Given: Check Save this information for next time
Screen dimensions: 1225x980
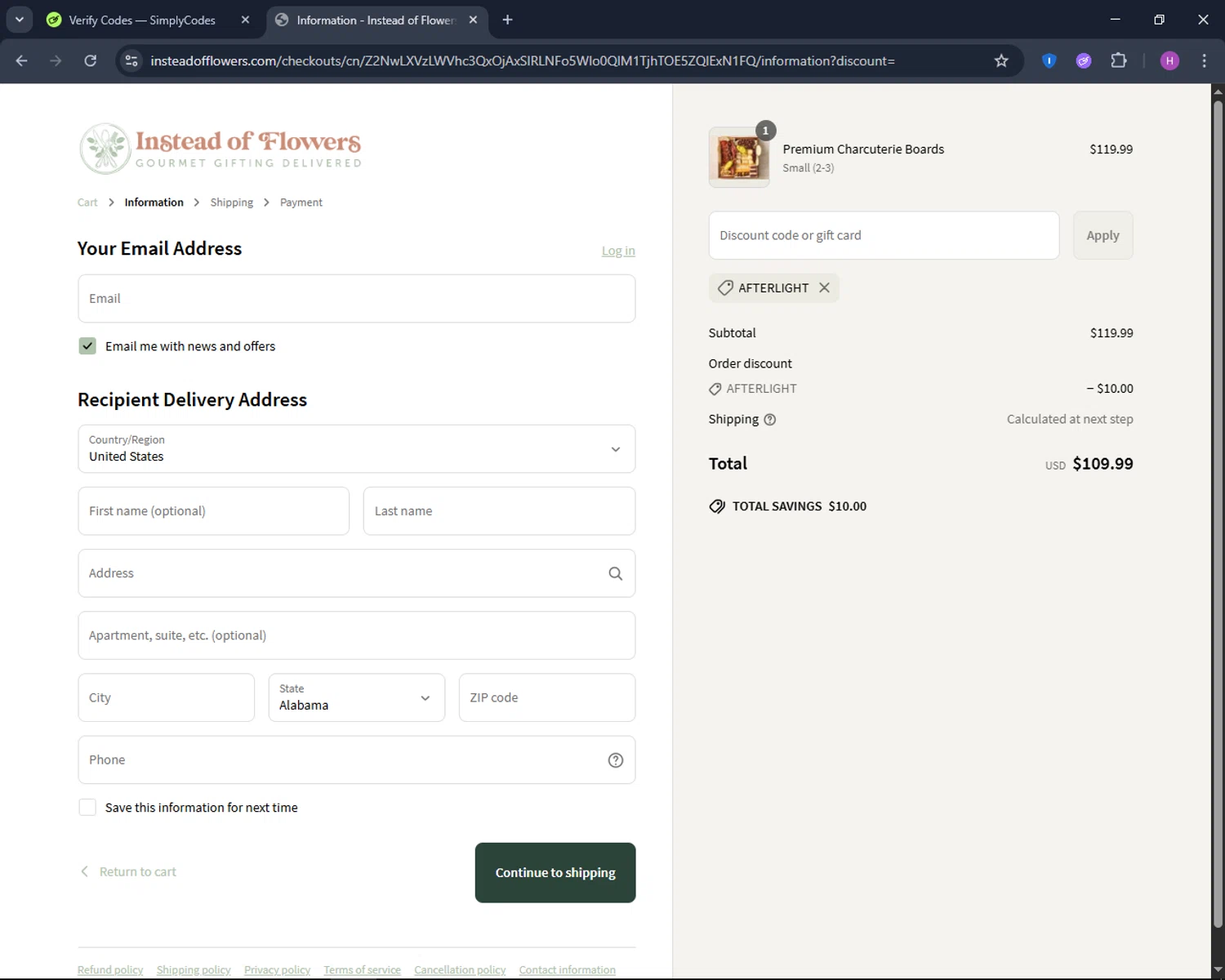Looking at the screenshot, I should tap(87, 807).
